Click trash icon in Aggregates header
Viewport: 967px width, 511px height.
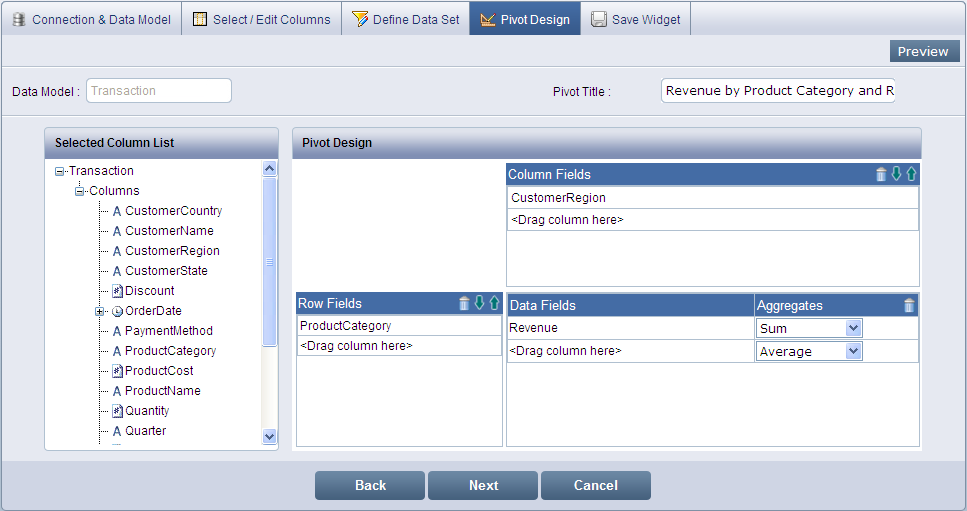[x=909, y=305]
